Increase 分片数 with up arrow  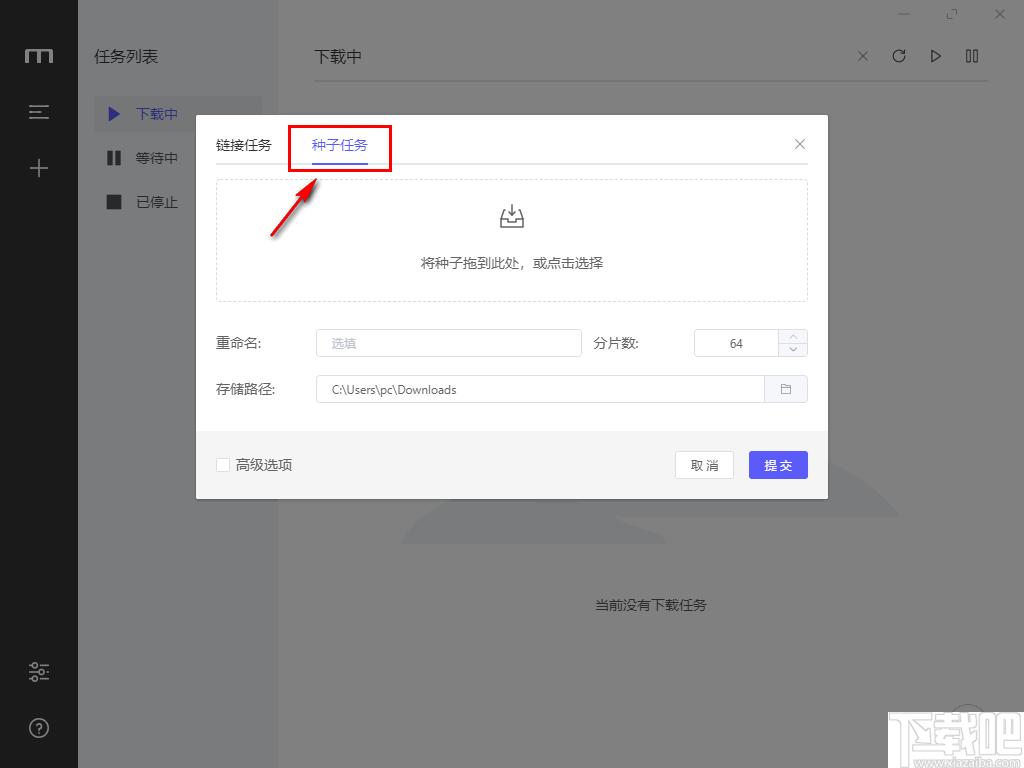point(793,336)
